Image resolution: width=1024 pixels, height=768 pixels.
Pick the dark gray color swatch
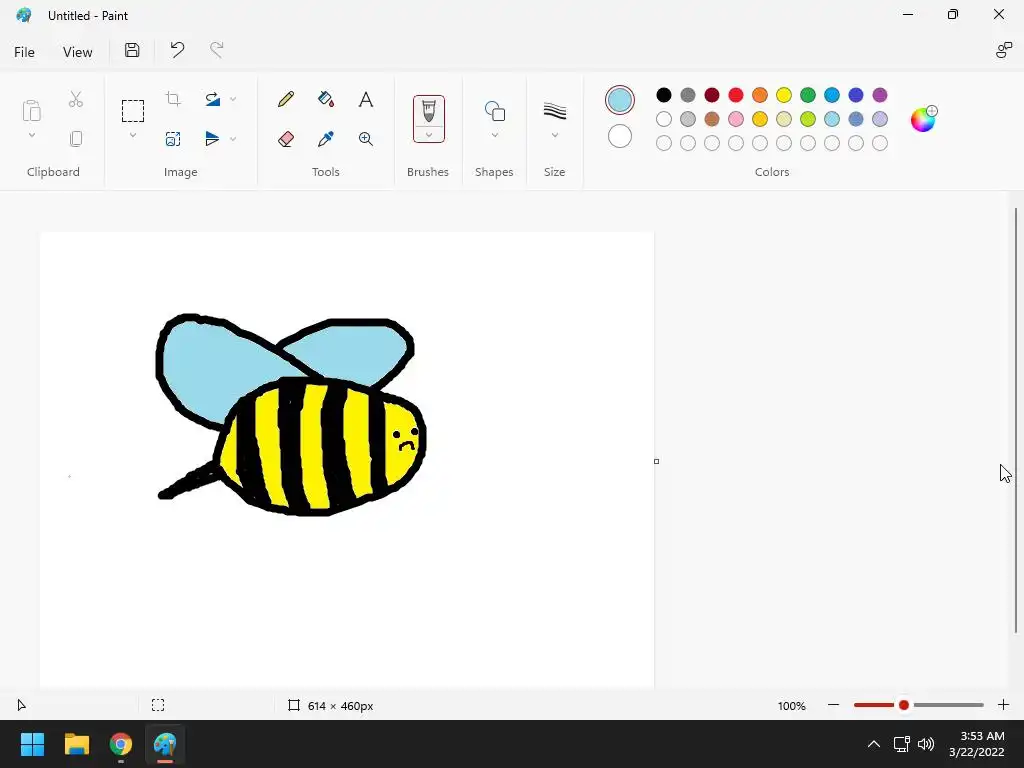[688, 95]
